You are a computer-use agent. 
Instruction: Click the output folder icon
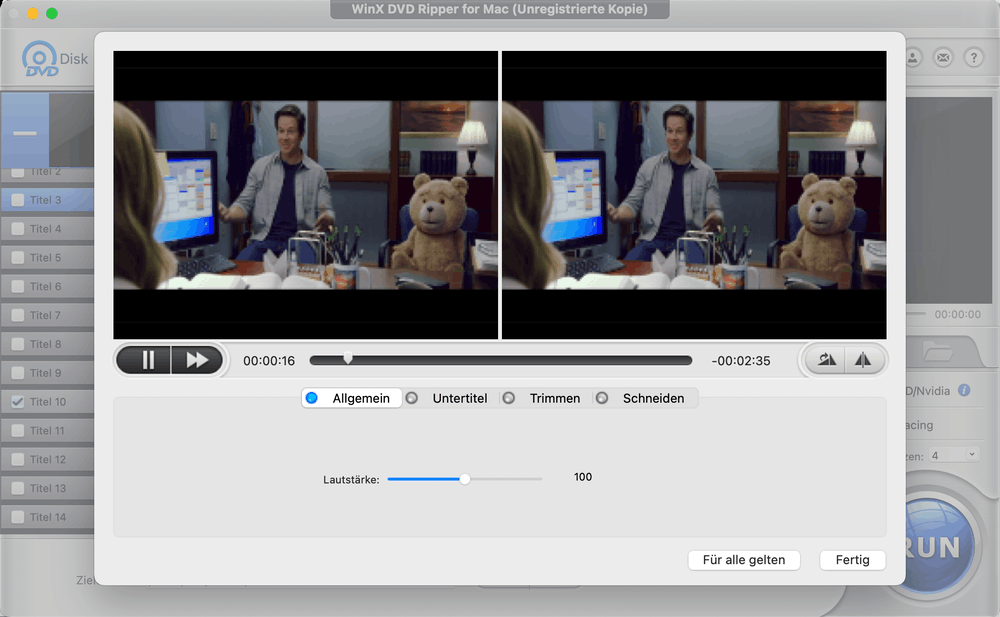[x=937, y=351]
